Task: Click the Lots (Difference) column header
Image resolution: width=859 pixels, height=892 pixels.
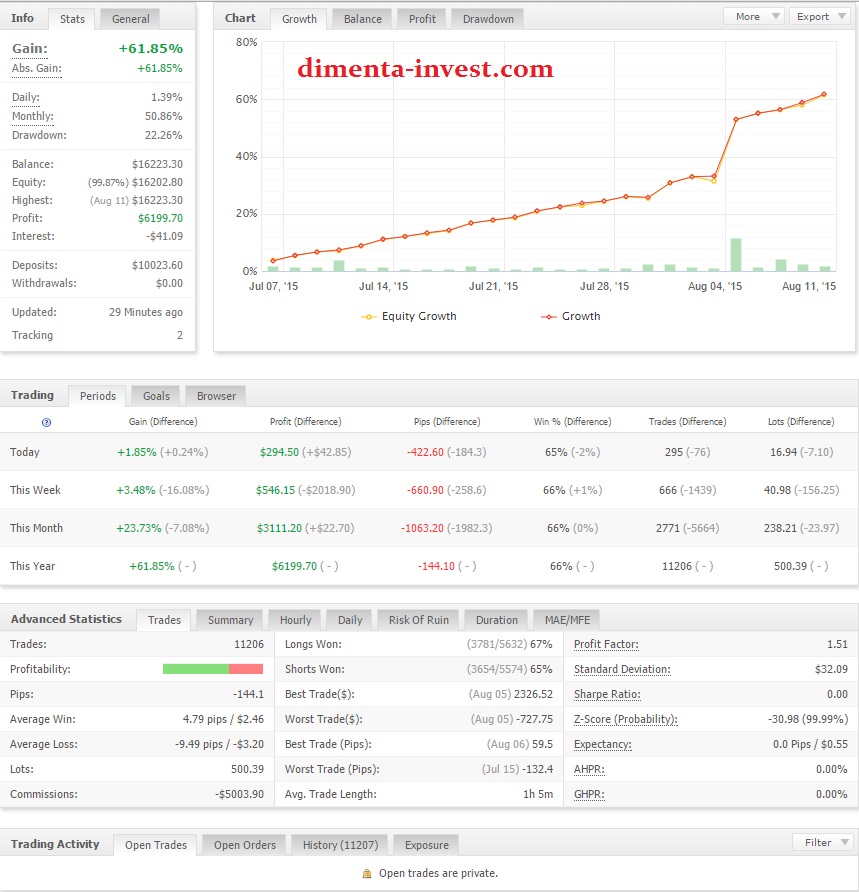Action: tap(801, 422)
